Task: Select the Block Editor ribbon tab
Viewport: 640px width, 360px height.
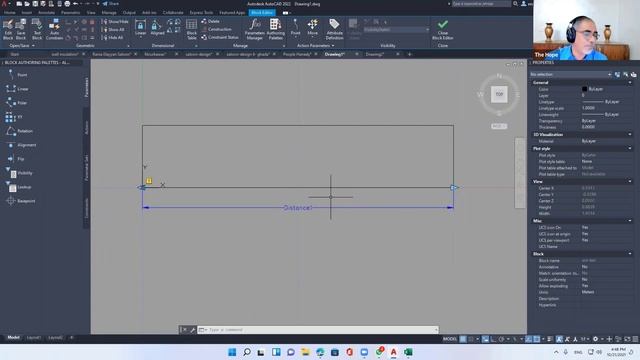Action: point(262,13)
